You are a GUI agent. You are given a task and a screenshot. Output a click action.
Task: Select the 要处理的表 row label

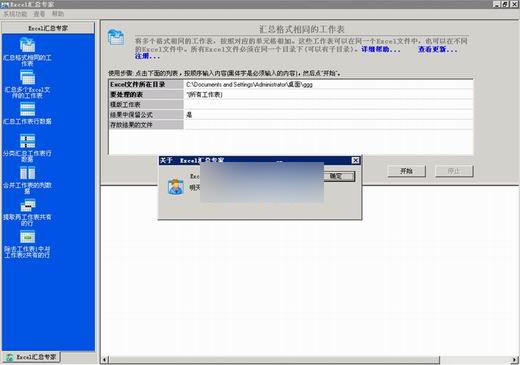146,95
